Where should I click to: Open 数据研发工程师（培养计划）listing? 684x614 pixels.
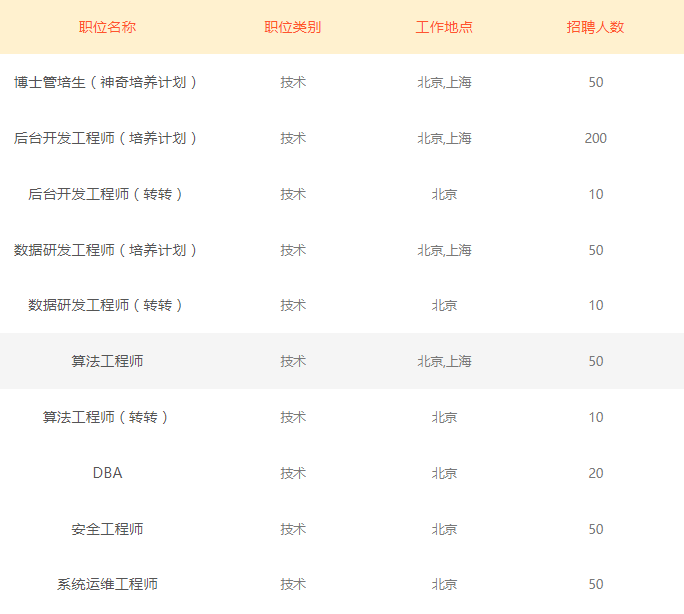pos(107,250)
